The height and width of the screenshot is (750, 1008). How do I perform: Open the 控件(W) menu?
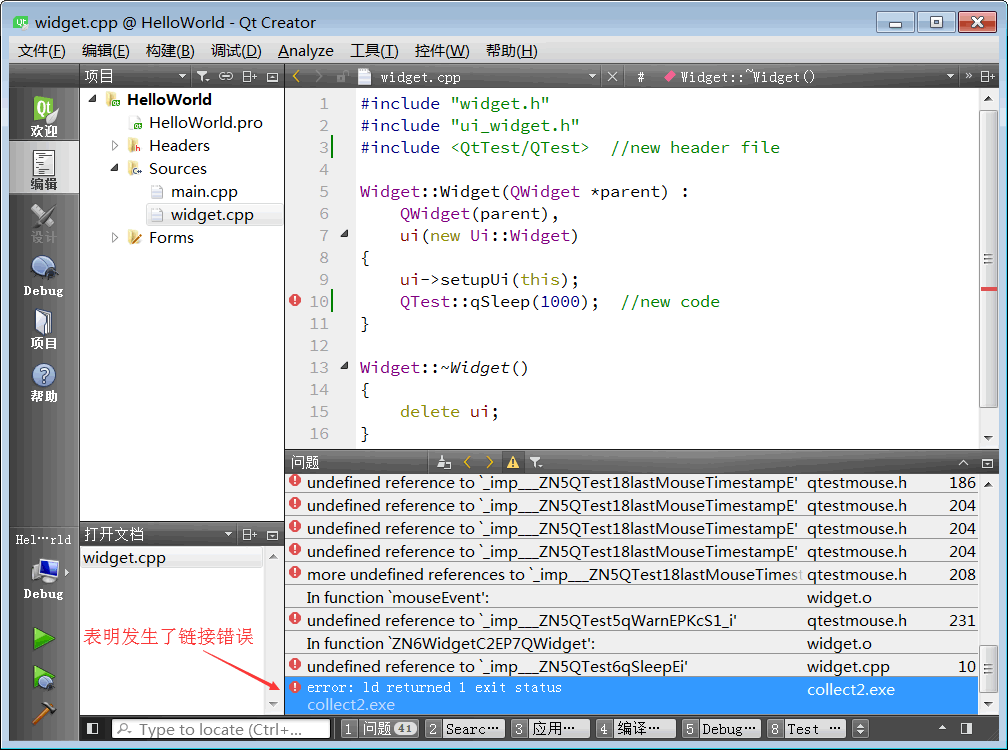(442, 51)
